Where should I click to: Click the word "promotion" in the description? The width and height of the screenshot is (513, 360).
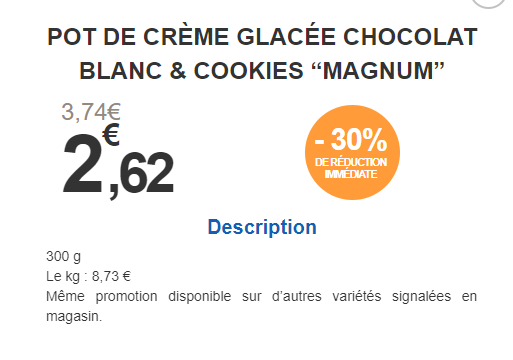126,297
